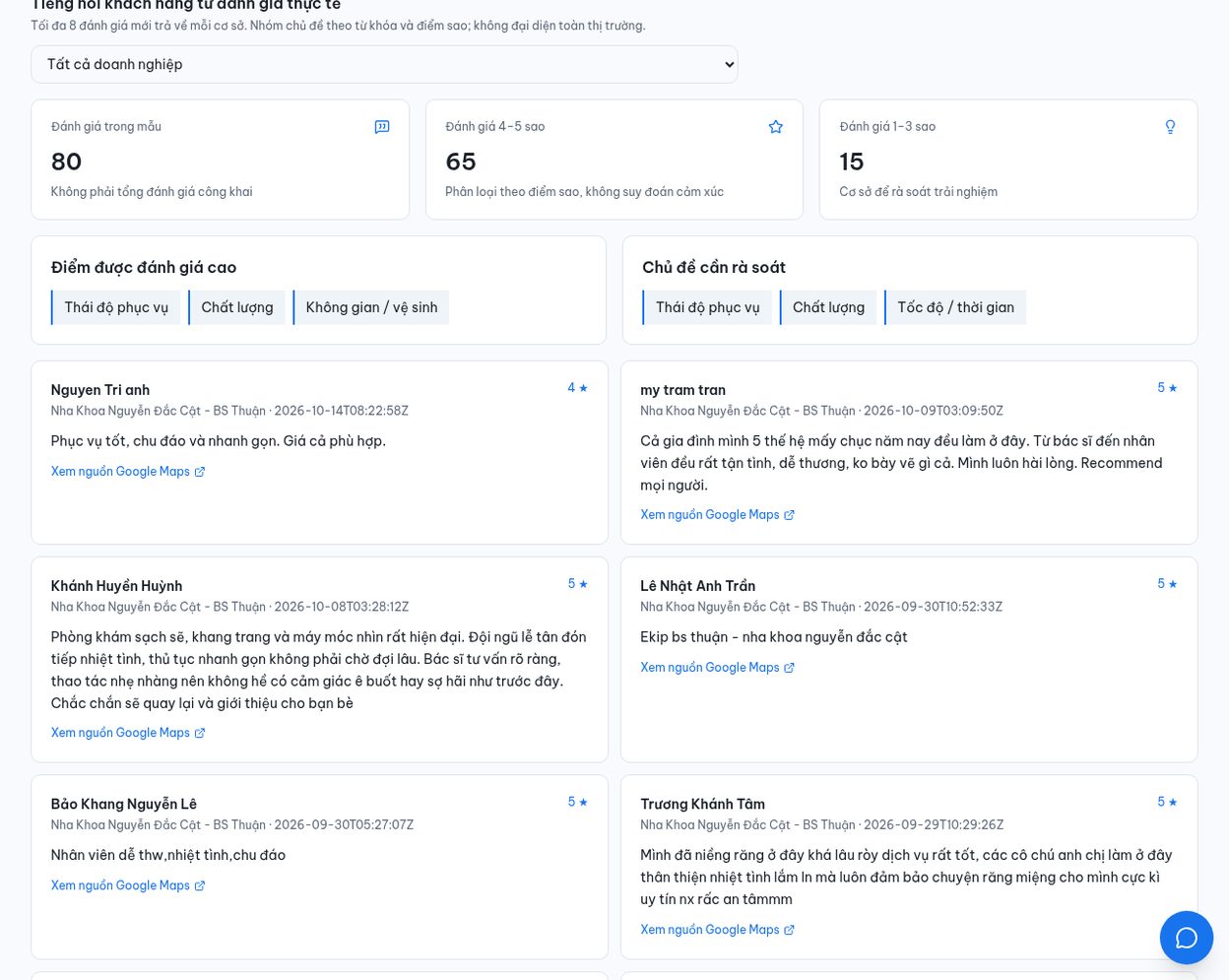
Task: Click the comment icon in Đánh giá trong mẫu card
Action: (382, 127)
